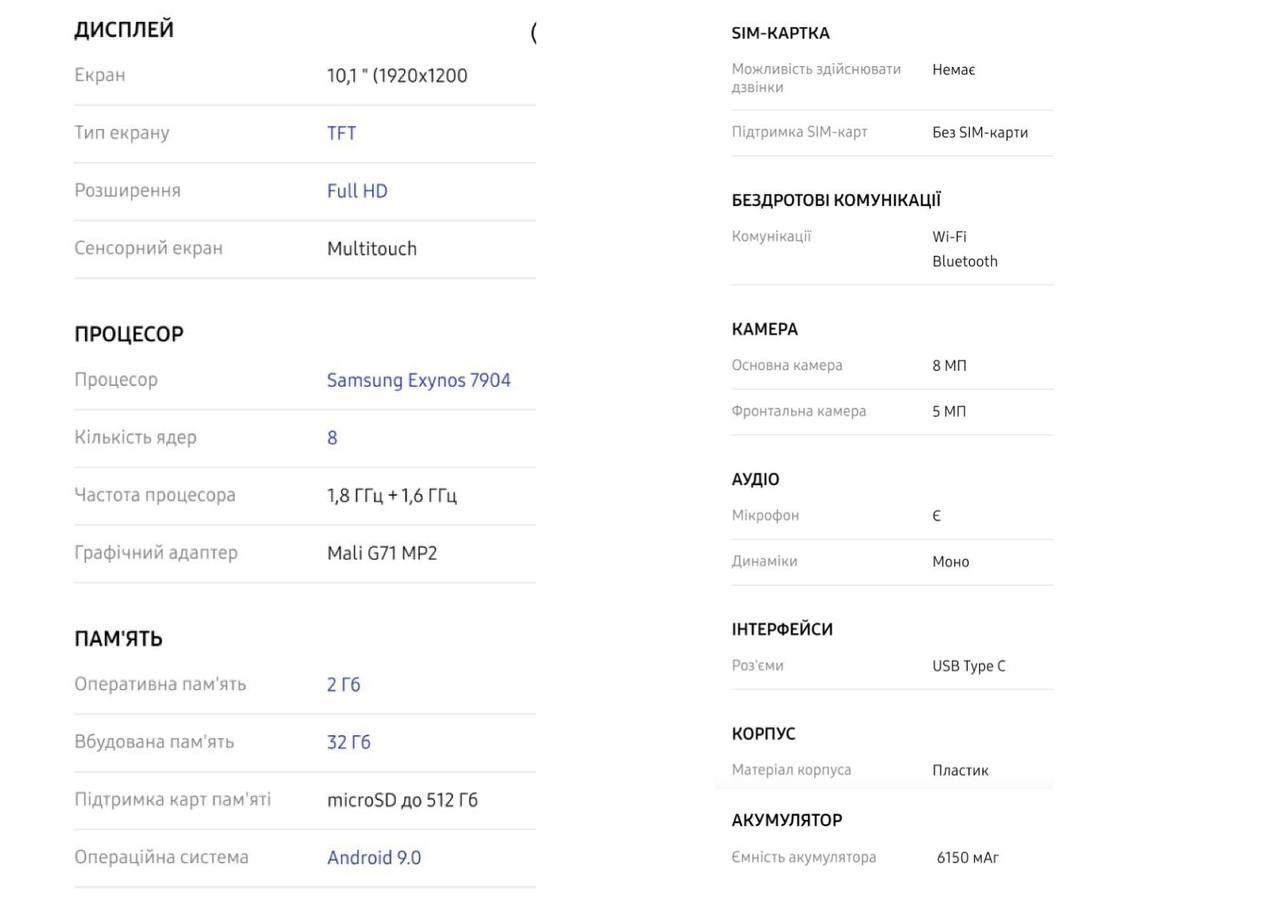Click the Samsung Exynos 7904 processor link
The image size is (1280, 904).
(418, 380)
